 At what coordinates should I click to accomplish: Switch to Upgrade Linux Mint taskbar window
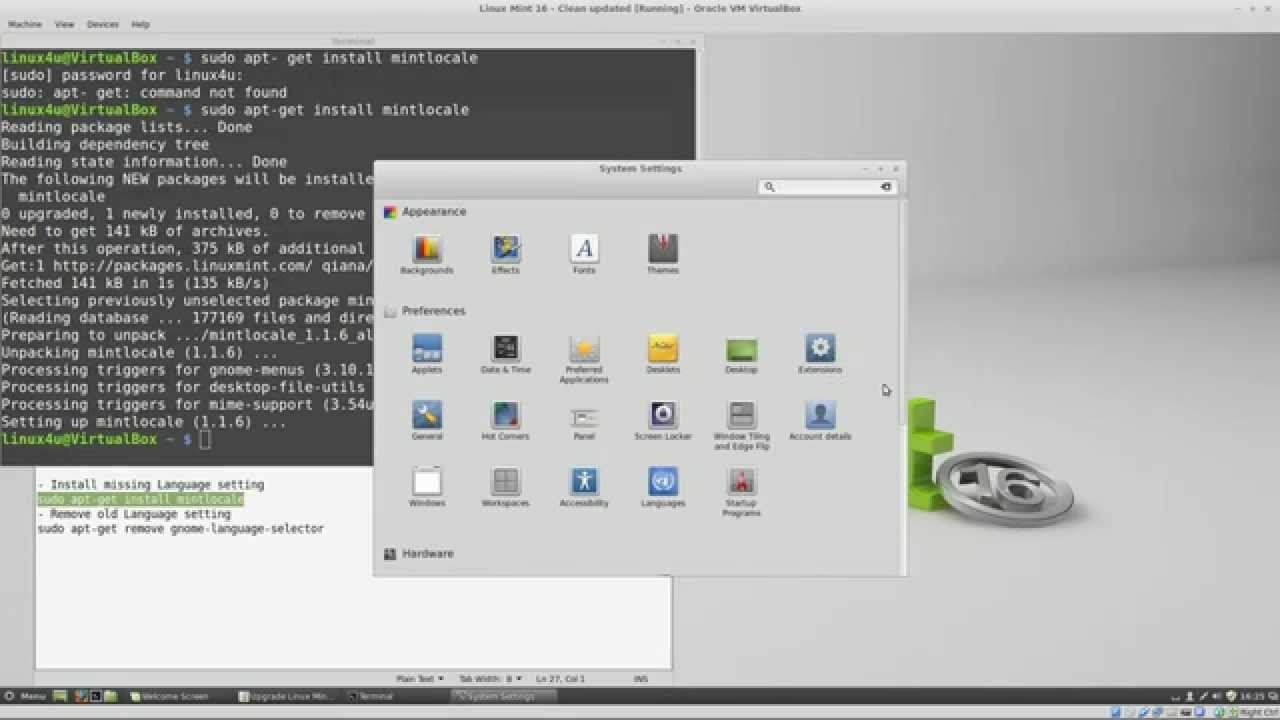pos(287,696)
